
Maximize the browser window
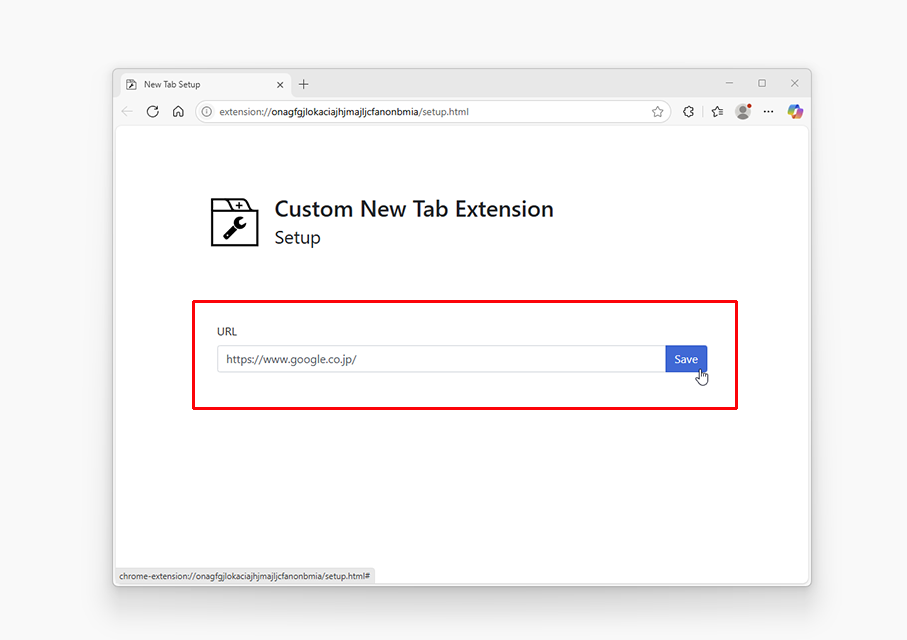coord(762,83)
